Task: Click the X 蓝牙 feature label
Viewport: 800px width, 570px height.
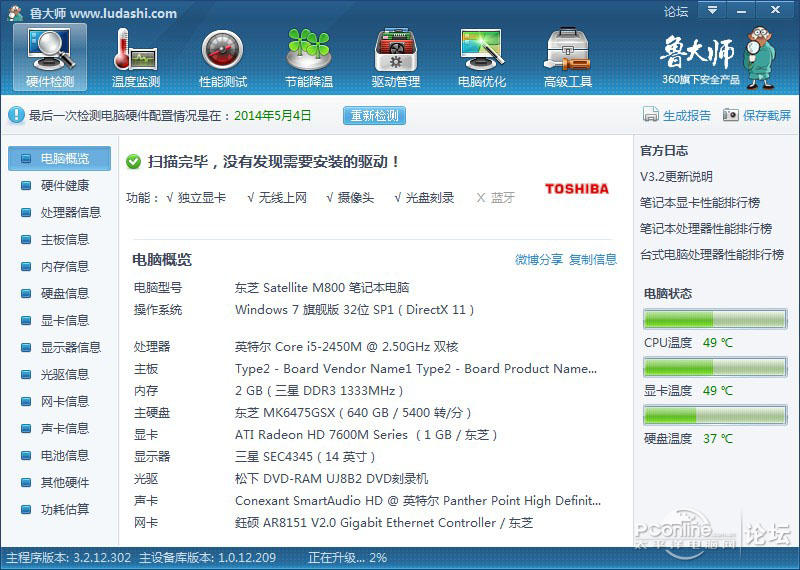Action: (x=495, y=198)
